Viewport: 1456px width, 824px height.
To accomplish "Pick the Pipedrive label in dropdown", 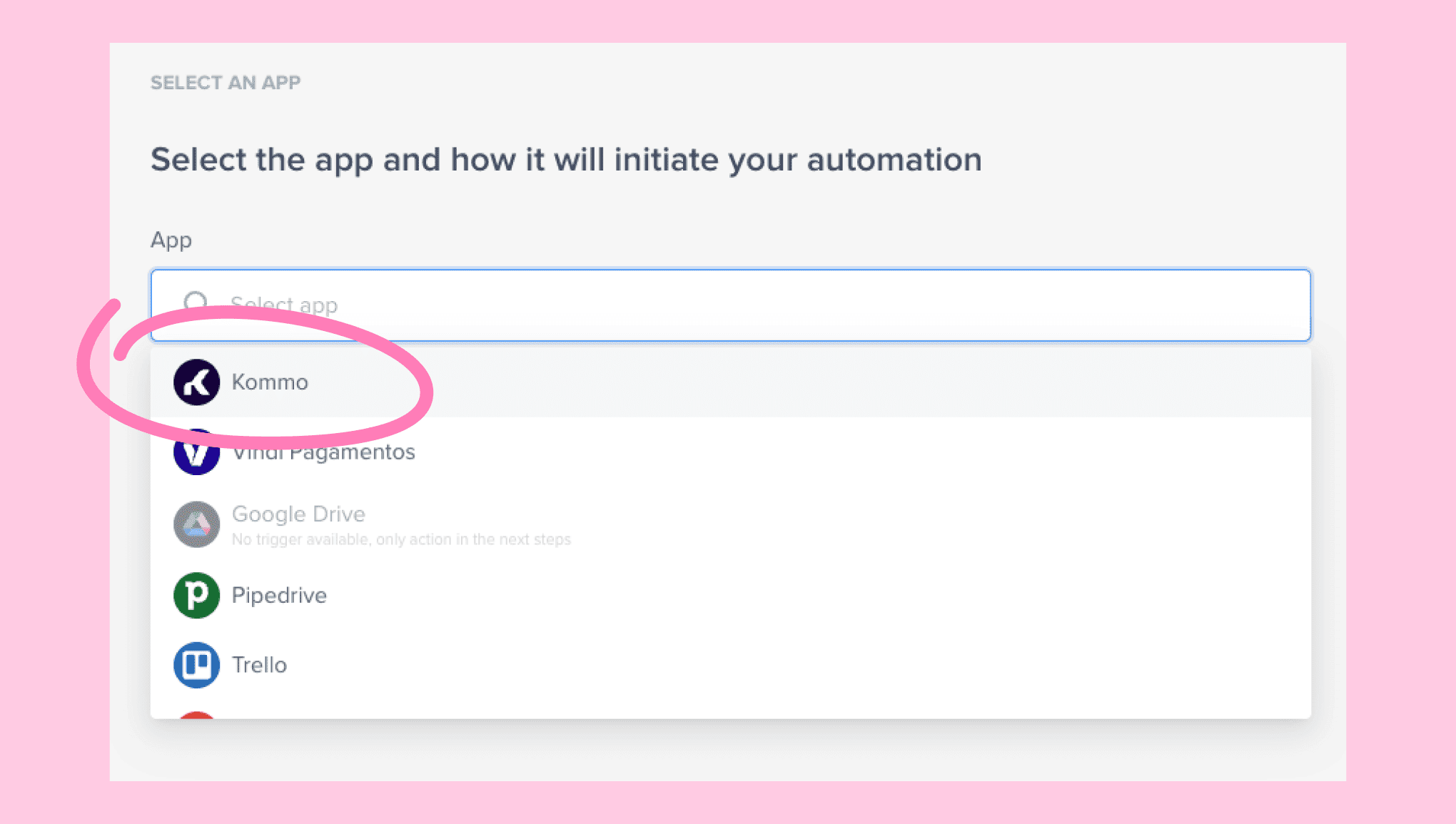I will [279, 595].
